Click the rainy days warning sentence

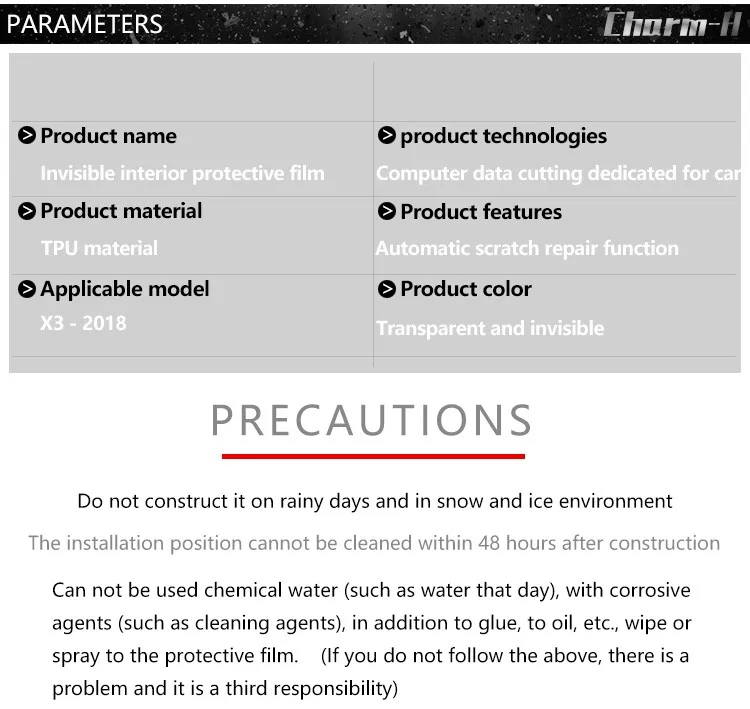click(x=375, y=501)
